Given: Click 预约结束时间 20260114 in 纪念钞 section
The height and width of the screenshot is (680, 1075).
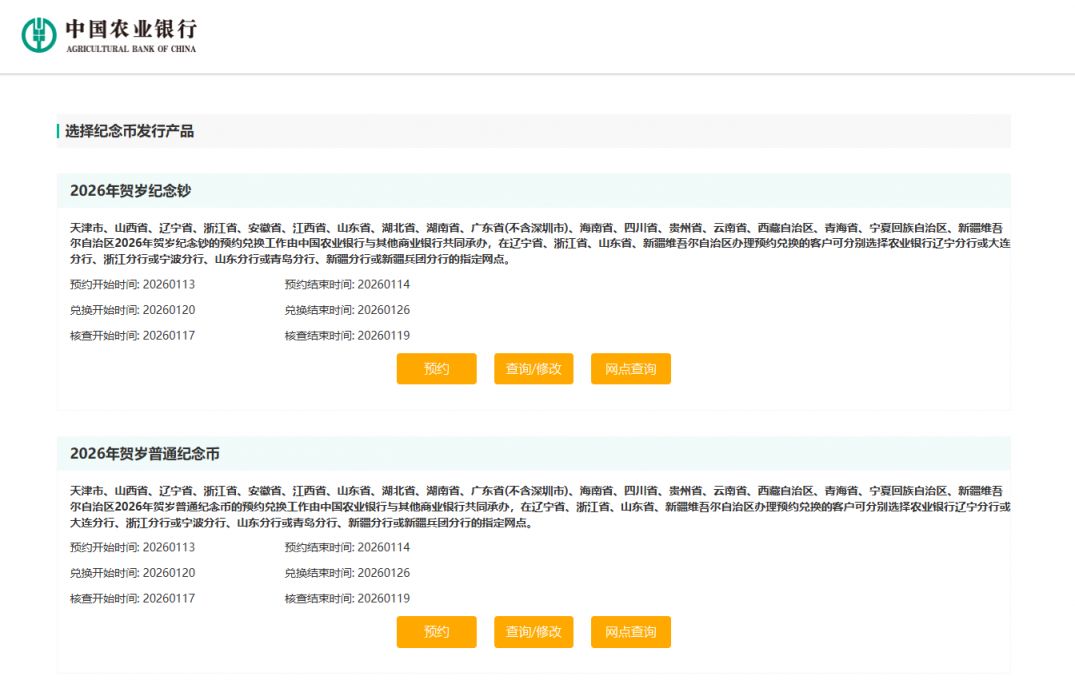Looking at the screenshot, I should tap(347, 284).
